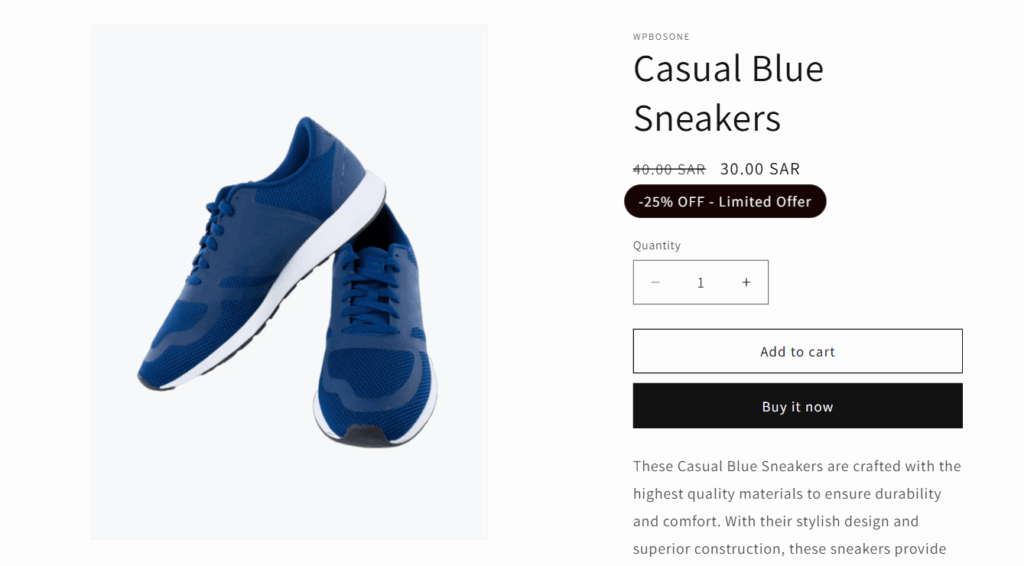Click the description line "highest quality materials"
The image size is (1024, 566).
coord(787,494)
